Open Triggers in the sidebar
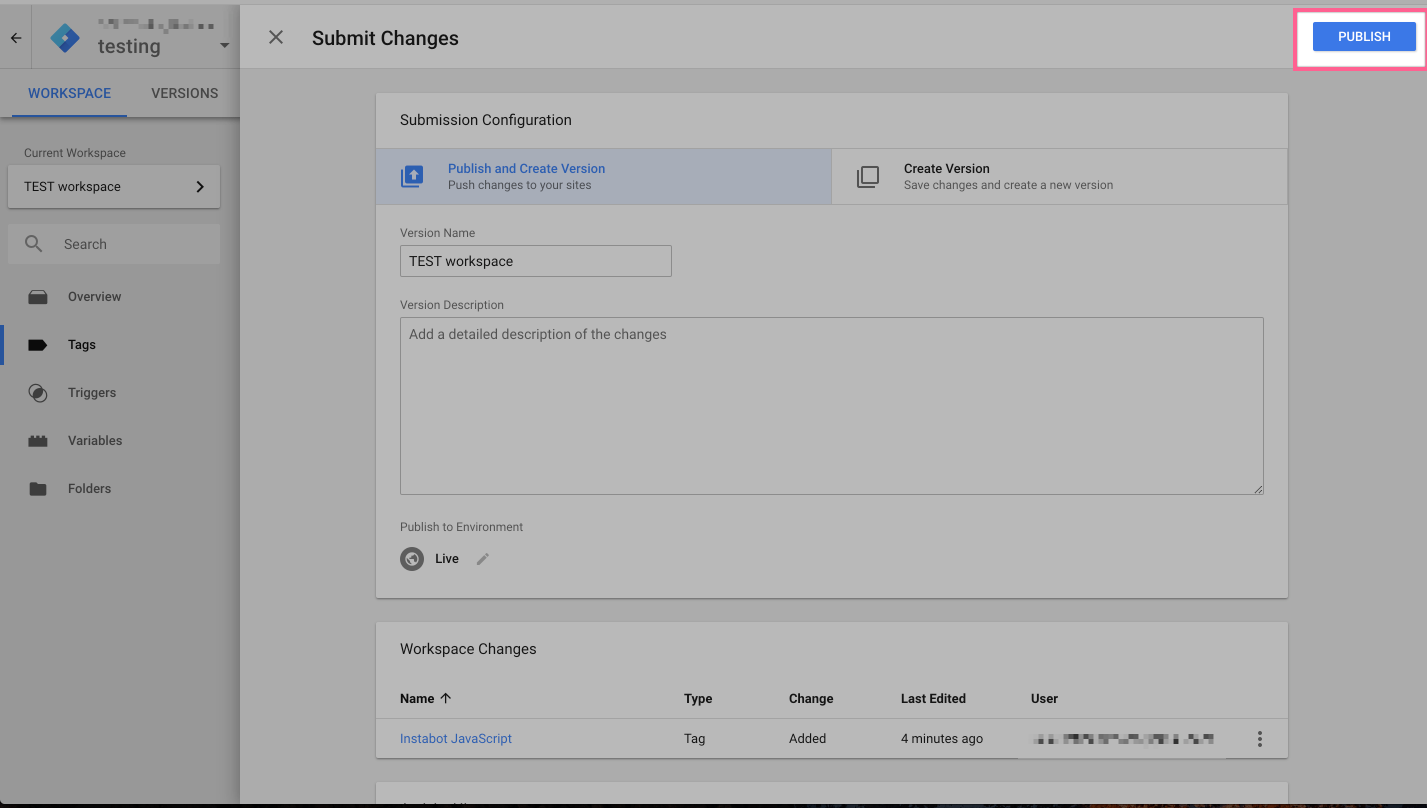The height and width of the screenshot is (808, 1427). (x=92, y=393)
